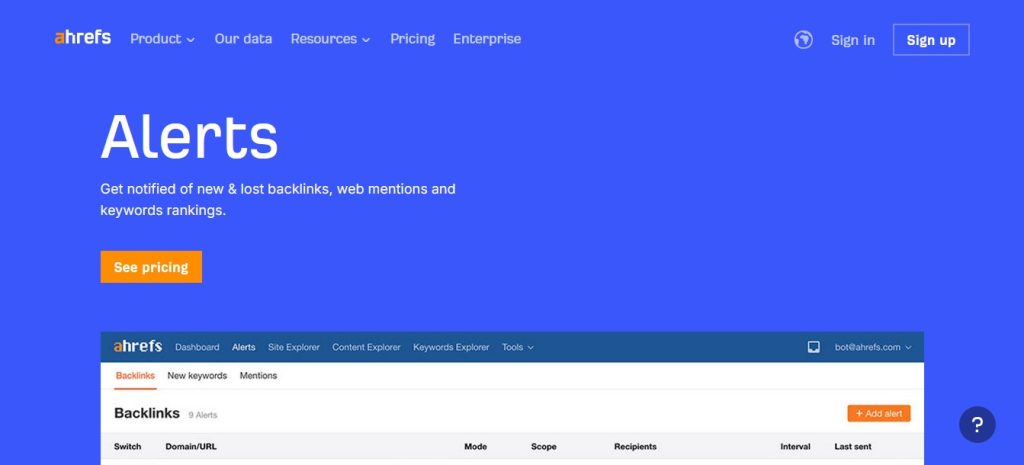
Task: Open bot@ahrefs.com account dropdown
Action: [873, 347]
